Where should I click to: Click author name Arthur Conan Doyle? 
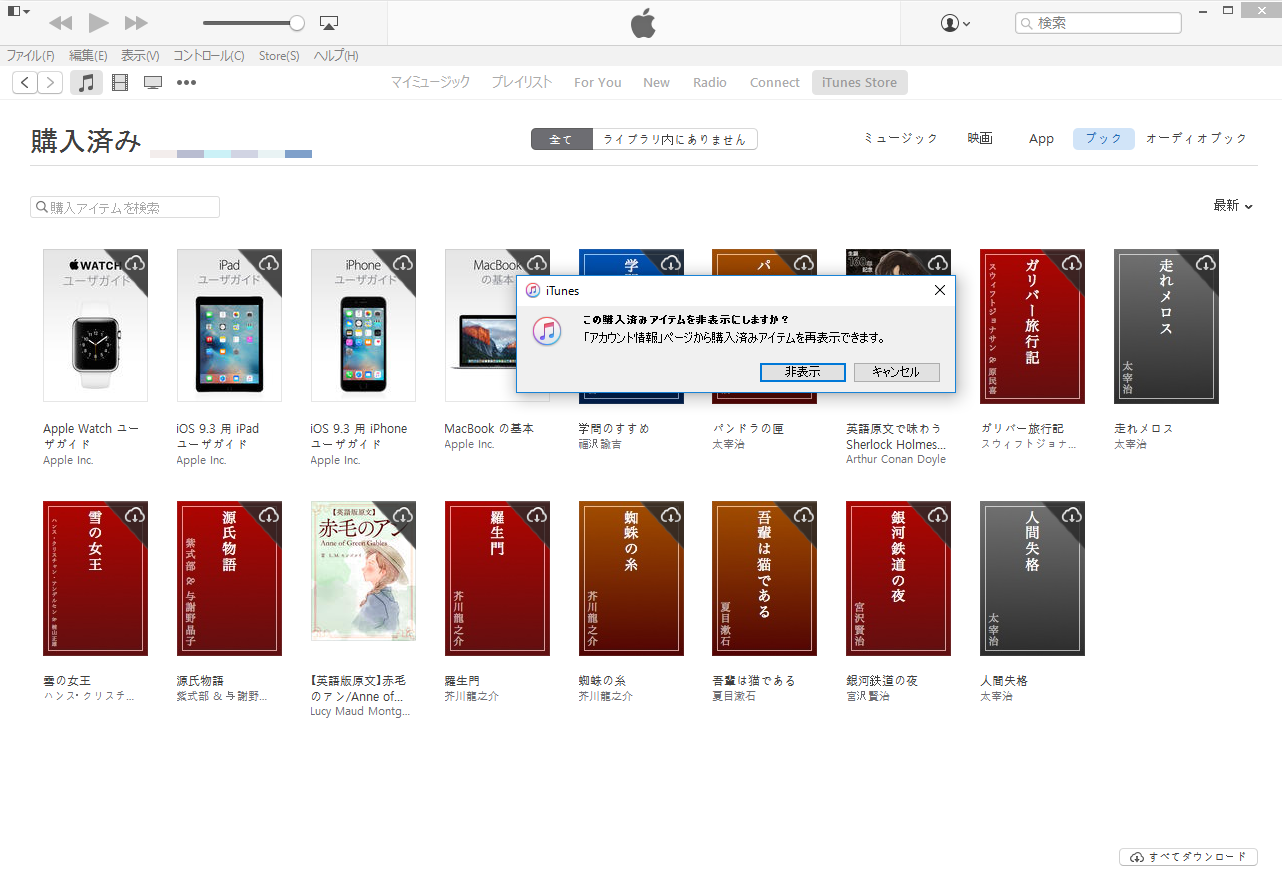tap(896, 460)
